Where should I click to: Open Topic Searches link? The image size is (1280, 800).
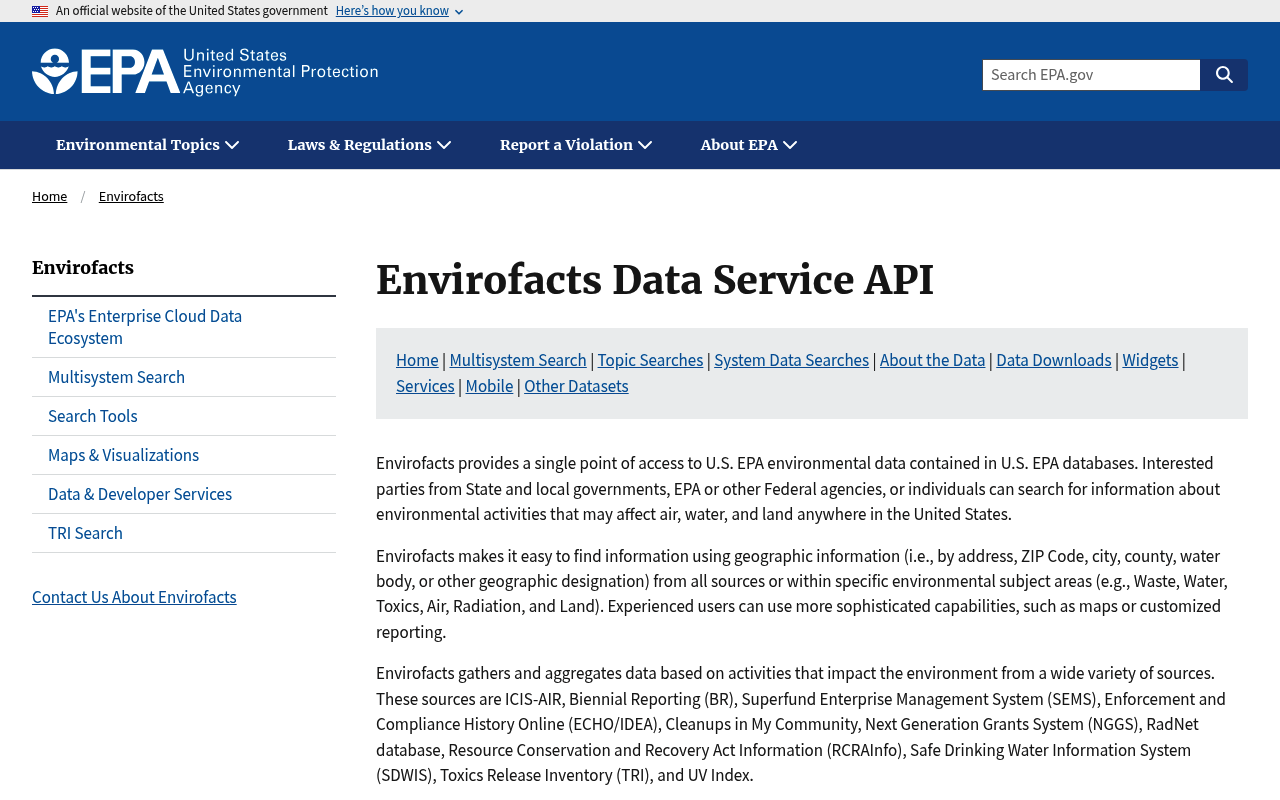(x=650, y=360)
